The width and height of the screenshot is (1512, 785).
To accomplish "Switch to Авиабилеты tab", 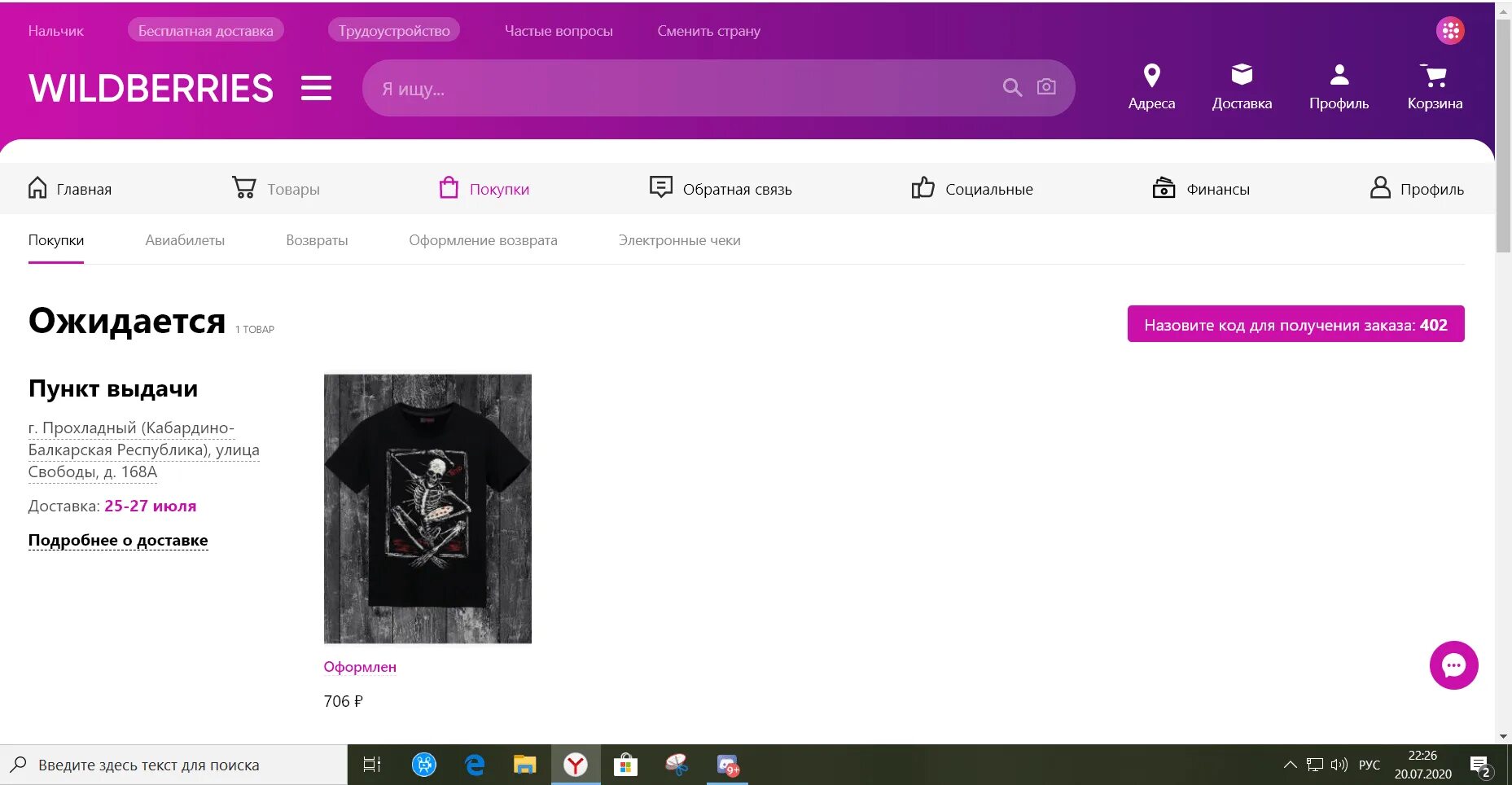I will [x=185, y=240].
